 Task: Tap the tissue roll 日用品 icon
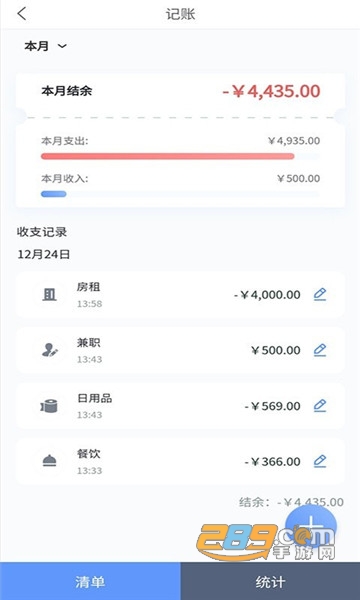[49, 406]
